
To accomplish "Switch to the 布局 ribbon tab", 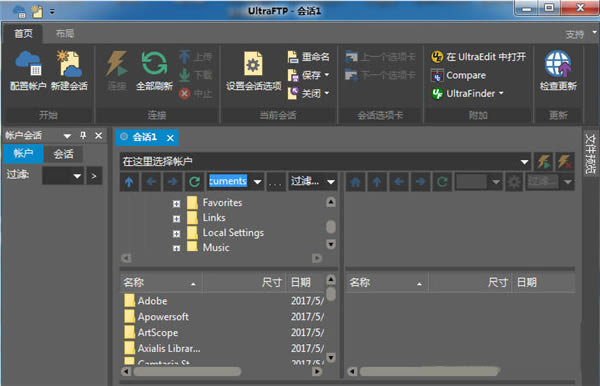I will [65, 34].
